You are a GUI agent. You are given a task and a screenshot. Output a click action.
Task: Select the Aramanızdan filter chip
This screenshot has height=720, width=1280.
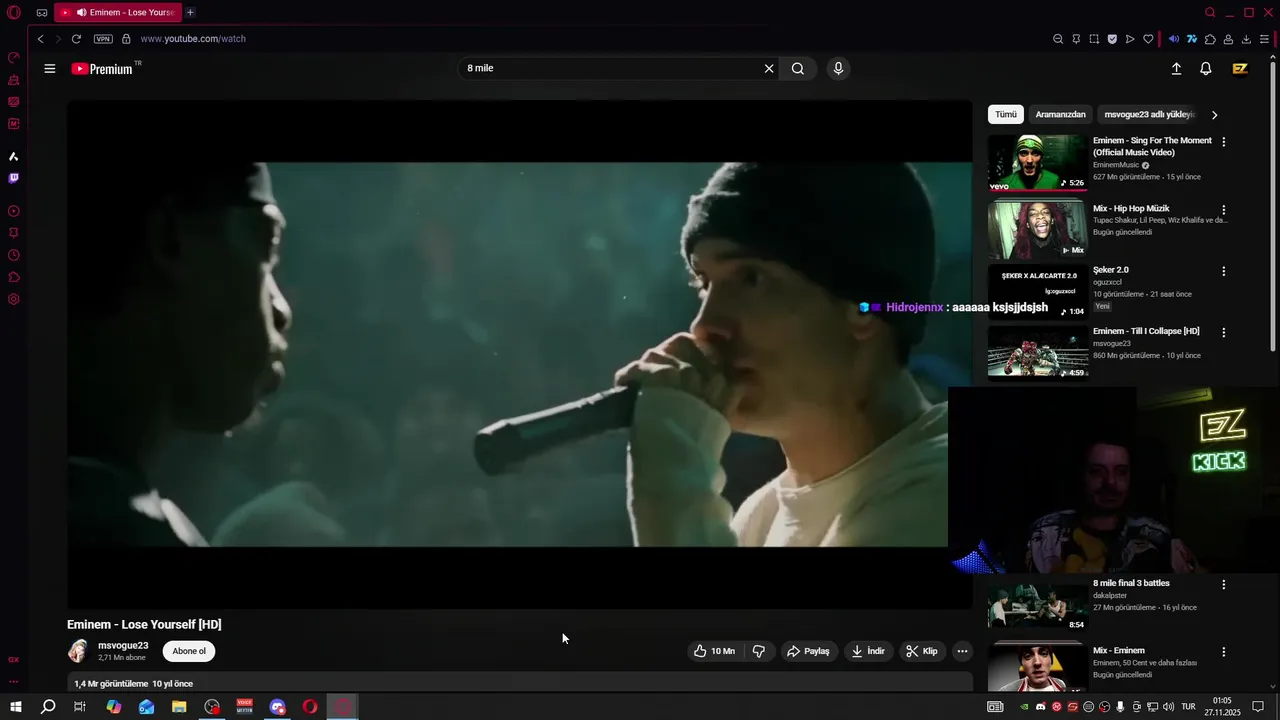point(1060,115)
